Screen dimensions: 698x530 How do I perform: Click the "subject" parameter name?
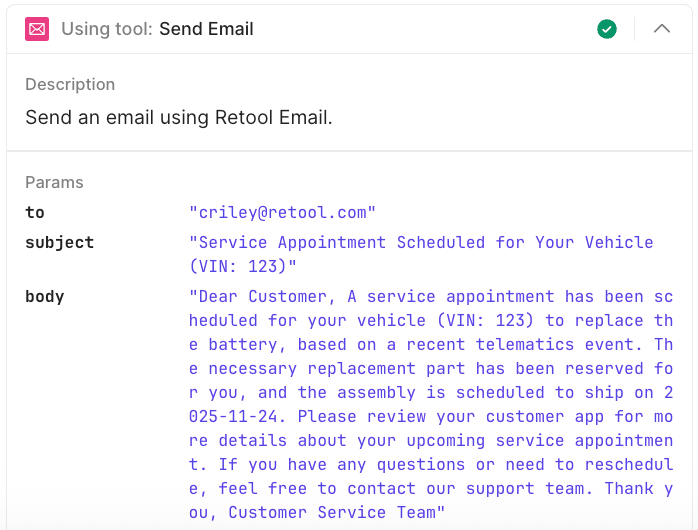click(59, 242)
